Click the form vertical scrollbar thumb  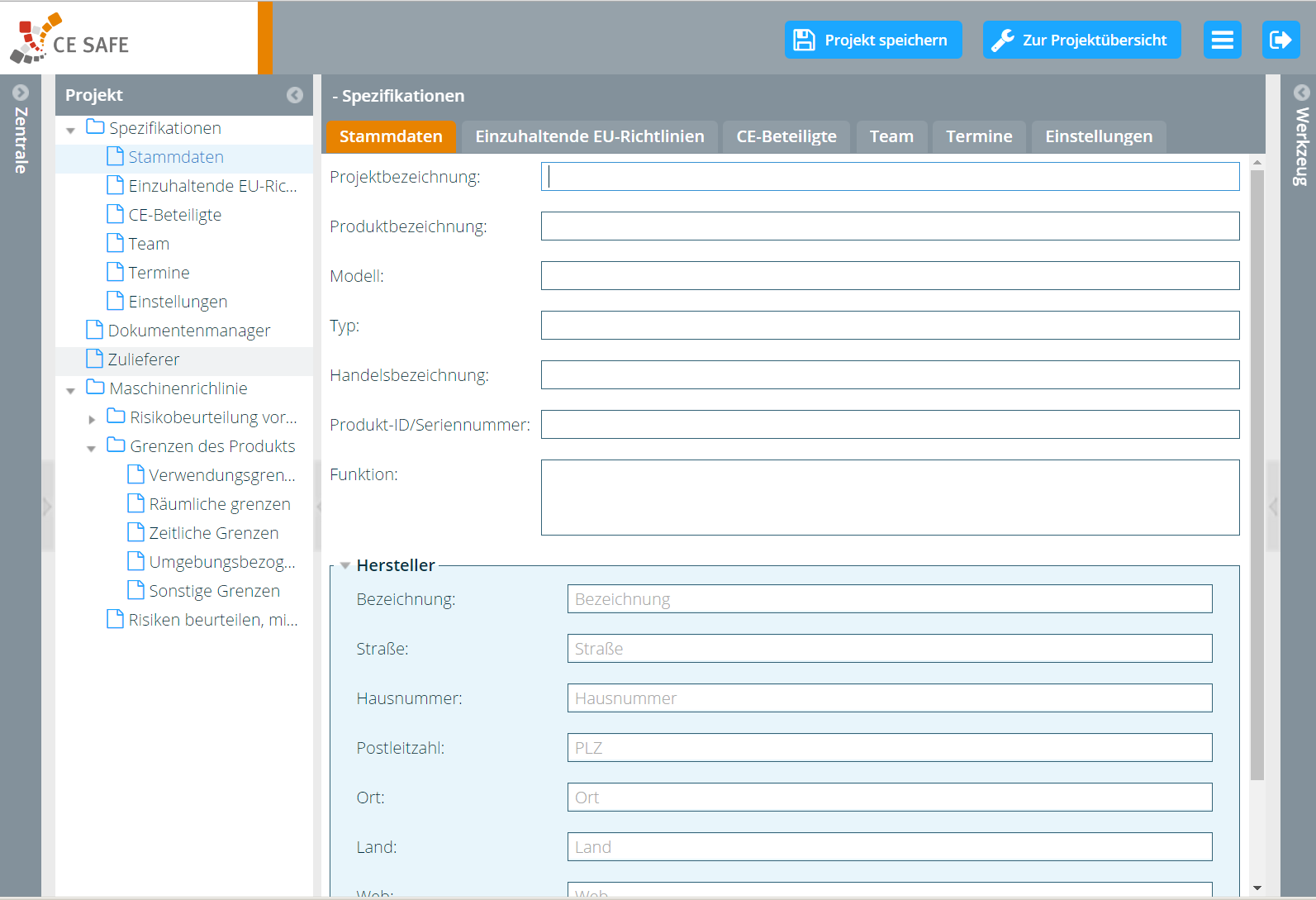coord(1257,475)
